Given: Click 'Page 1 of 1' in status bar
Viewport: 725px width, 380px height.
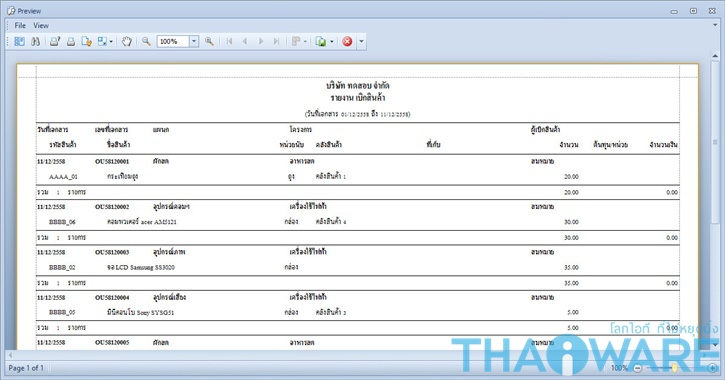Looking at the screenshot, I should [x=26, y=368].
